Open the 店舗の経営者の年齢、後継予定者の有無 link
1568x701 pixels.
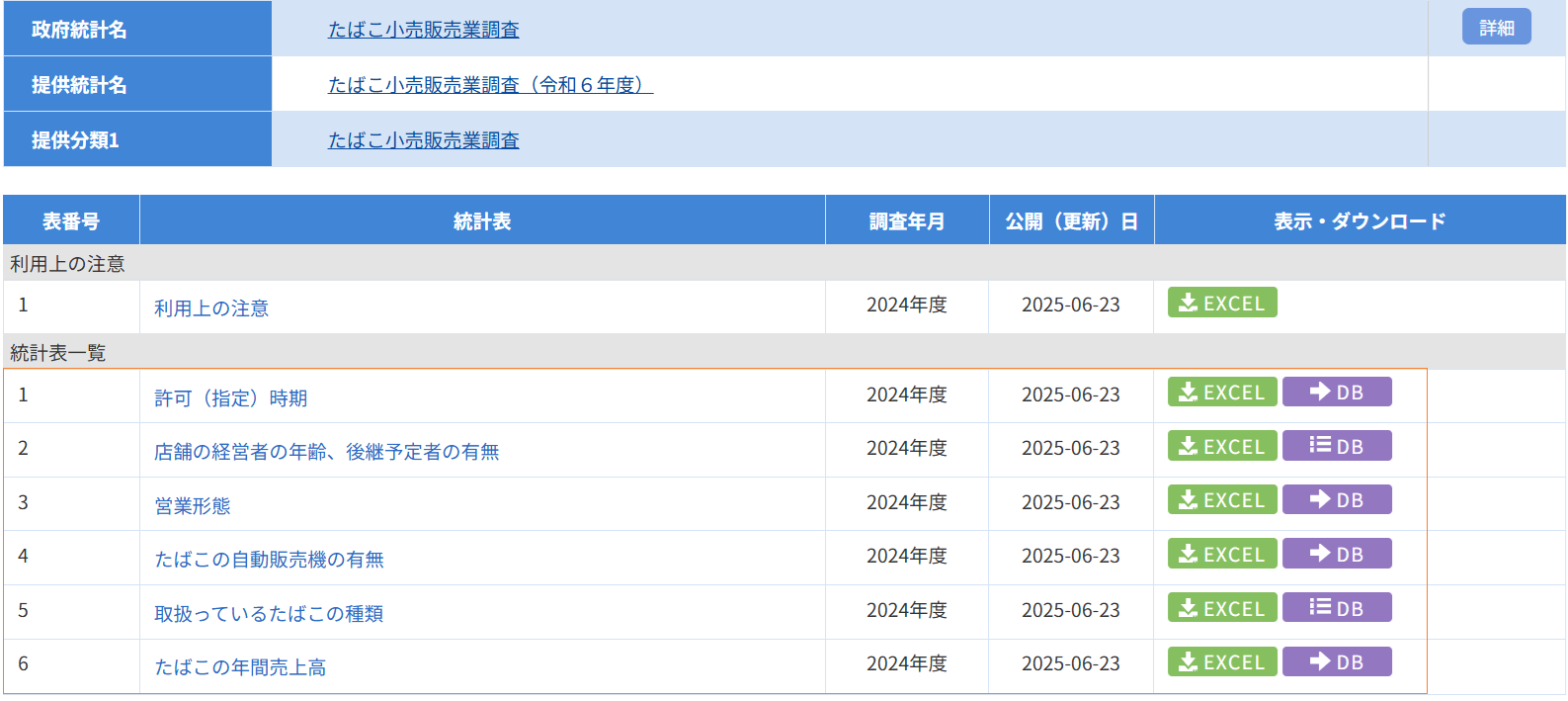click(326, 452)
